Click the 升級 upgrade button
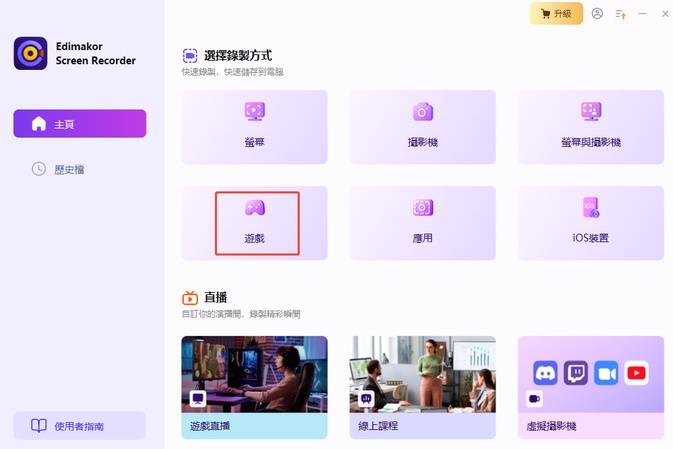Screen dimensions: 673x449 [556, 14]
